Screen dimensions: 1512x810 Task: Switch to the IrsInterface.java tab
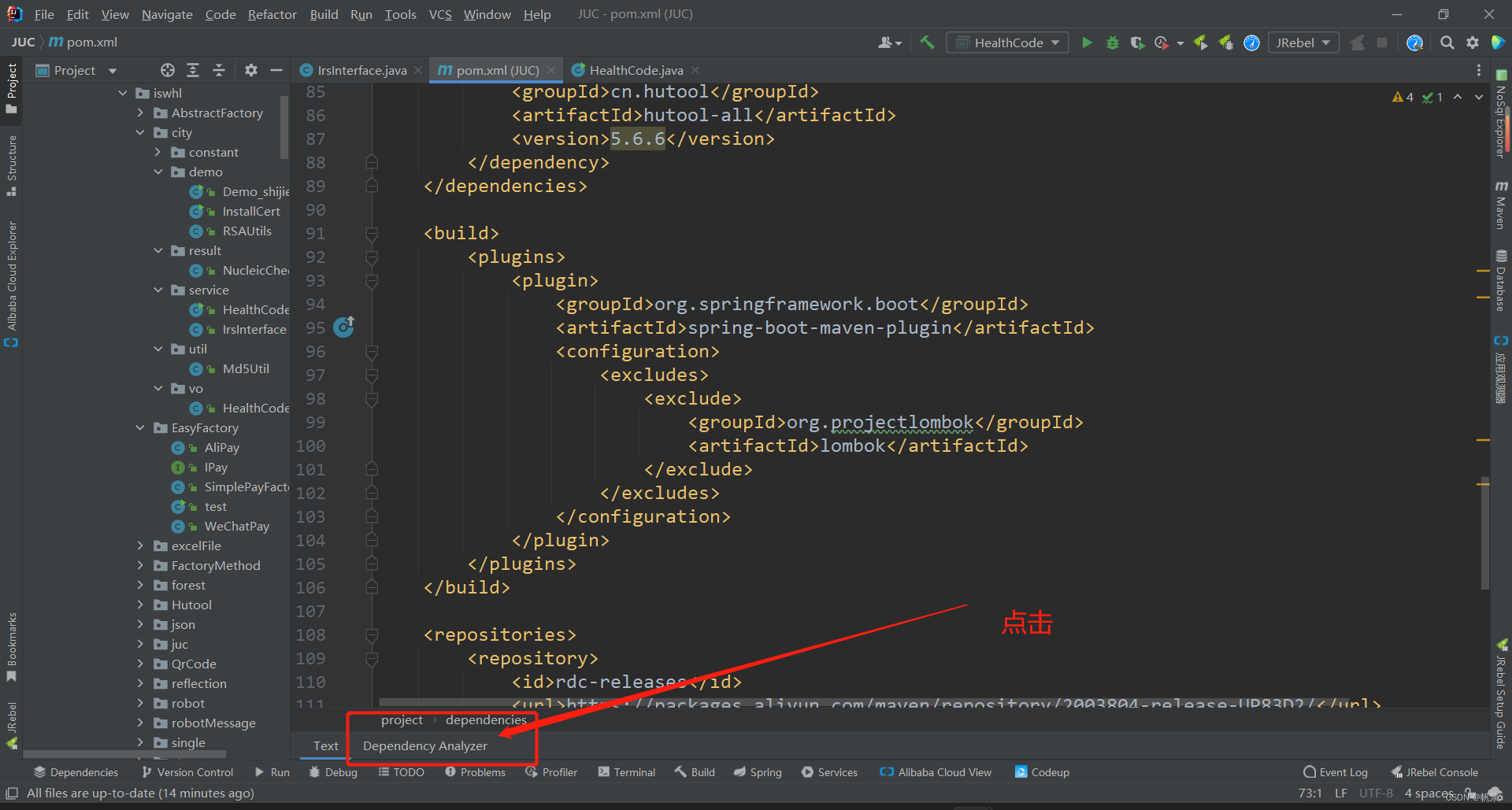coord(361,70)
